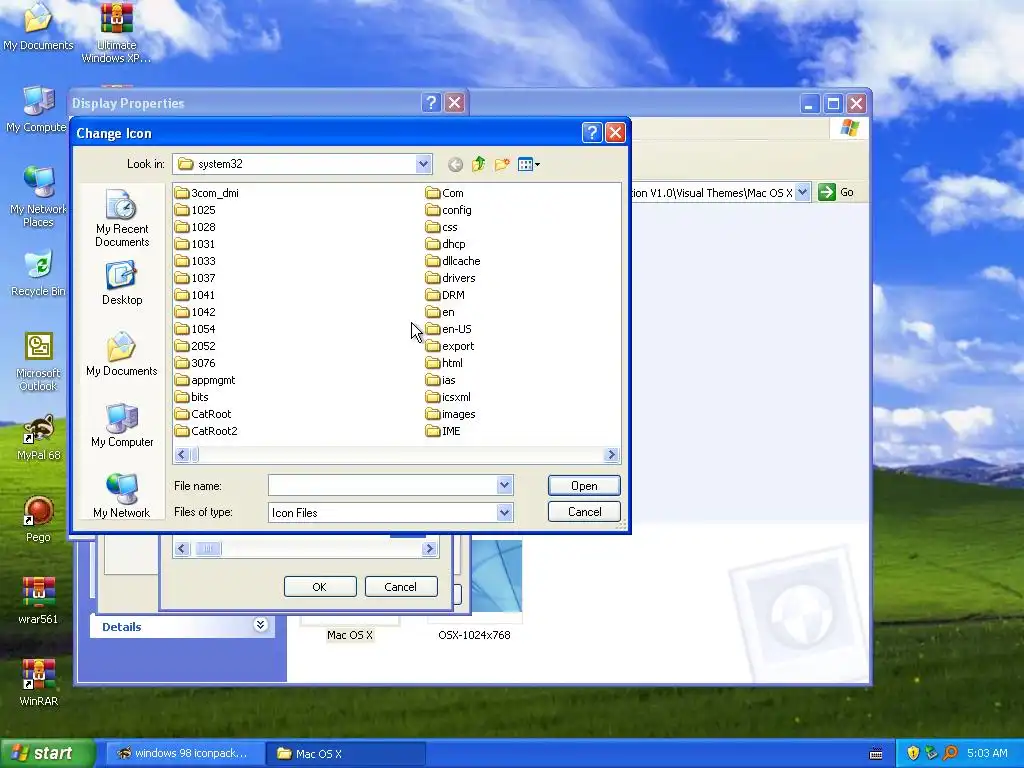The height and width of the screenshot is (768, 1024).
Task: Click Cancel beside the OK button
Action: (x=400, y=586)
